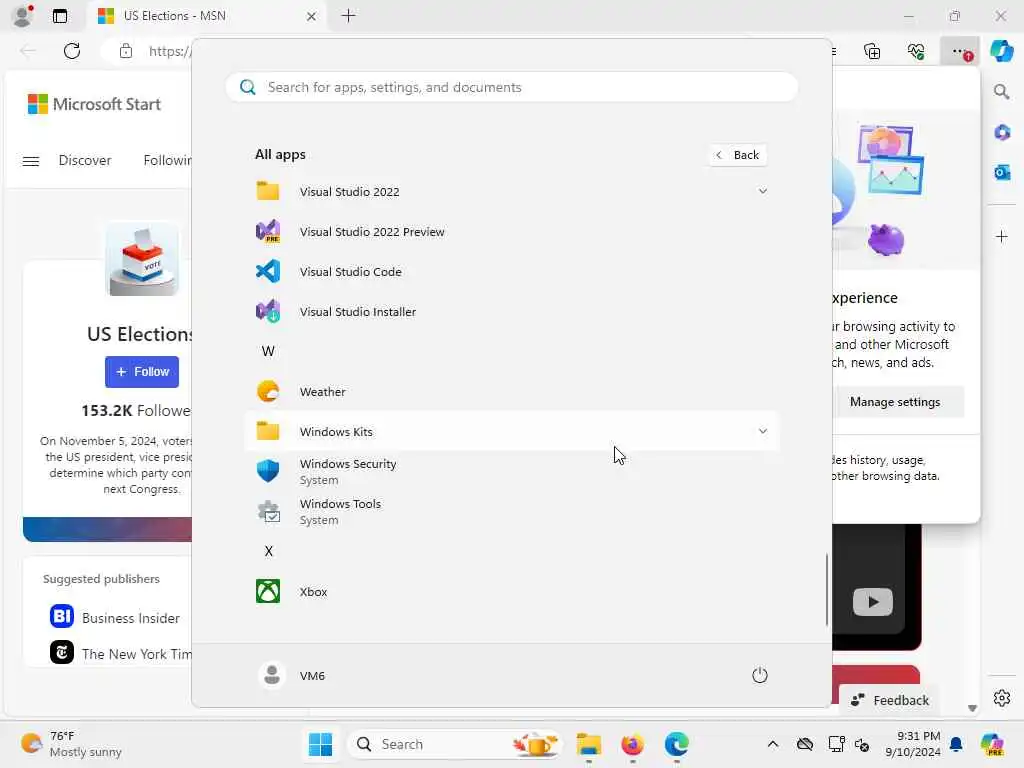Open Business Insider suggested publisher
The height and width of the screenshot is (768, 1024).
point(115,617)
